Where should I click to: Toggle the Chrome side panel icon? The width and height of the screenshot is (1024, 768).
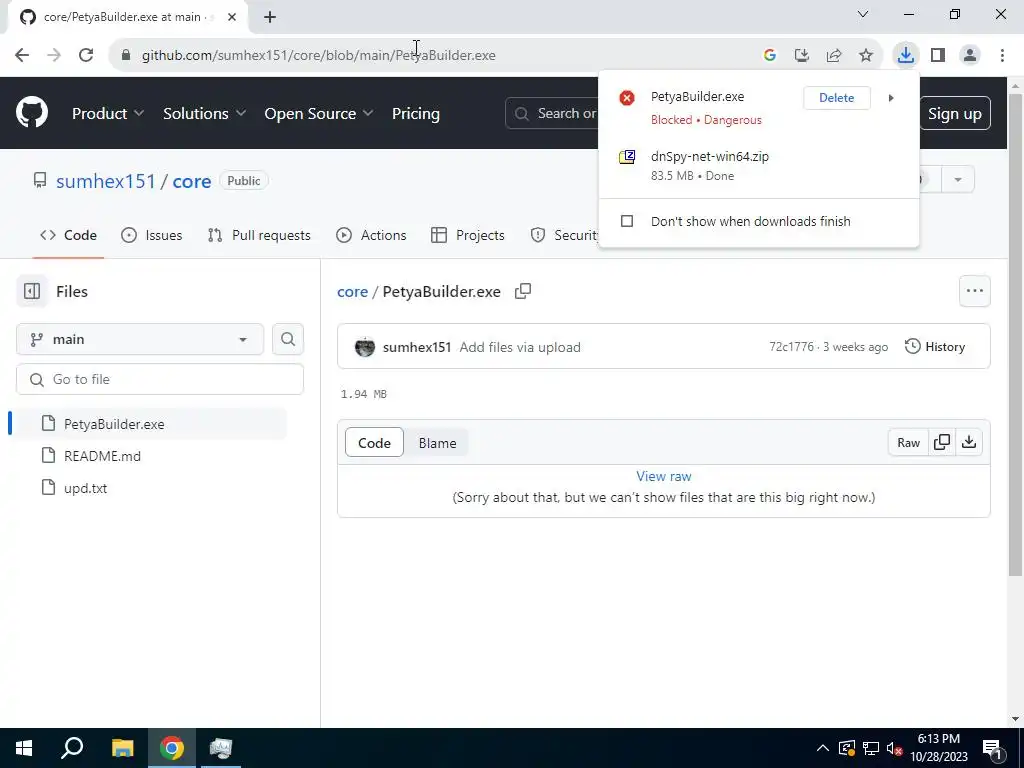(938, 55)
